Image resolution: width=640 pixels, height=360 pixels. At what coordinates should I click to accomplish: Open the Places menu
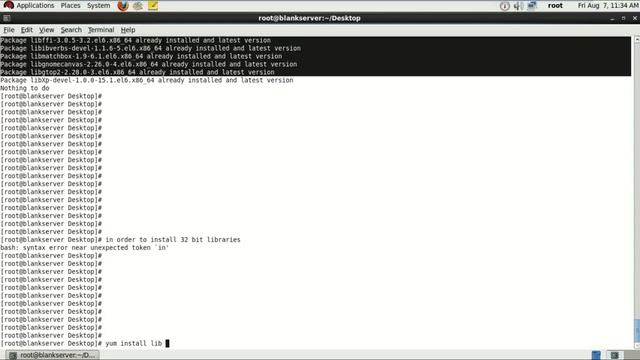pyautogui.click(x=70, y=5)
